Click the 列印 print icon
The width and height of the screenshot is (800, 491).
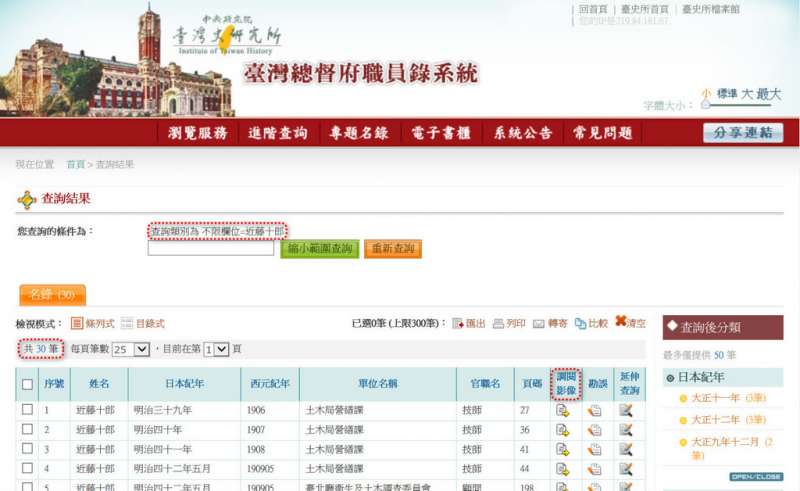click(x=498, y=324)
